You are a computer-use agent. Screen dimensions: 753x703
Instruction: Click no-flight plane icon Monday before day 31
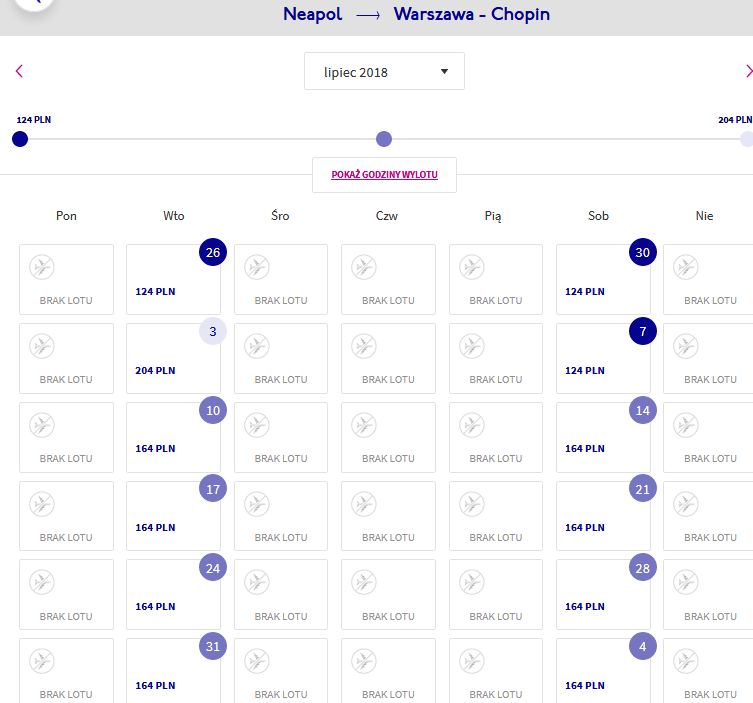coord(42,661)
